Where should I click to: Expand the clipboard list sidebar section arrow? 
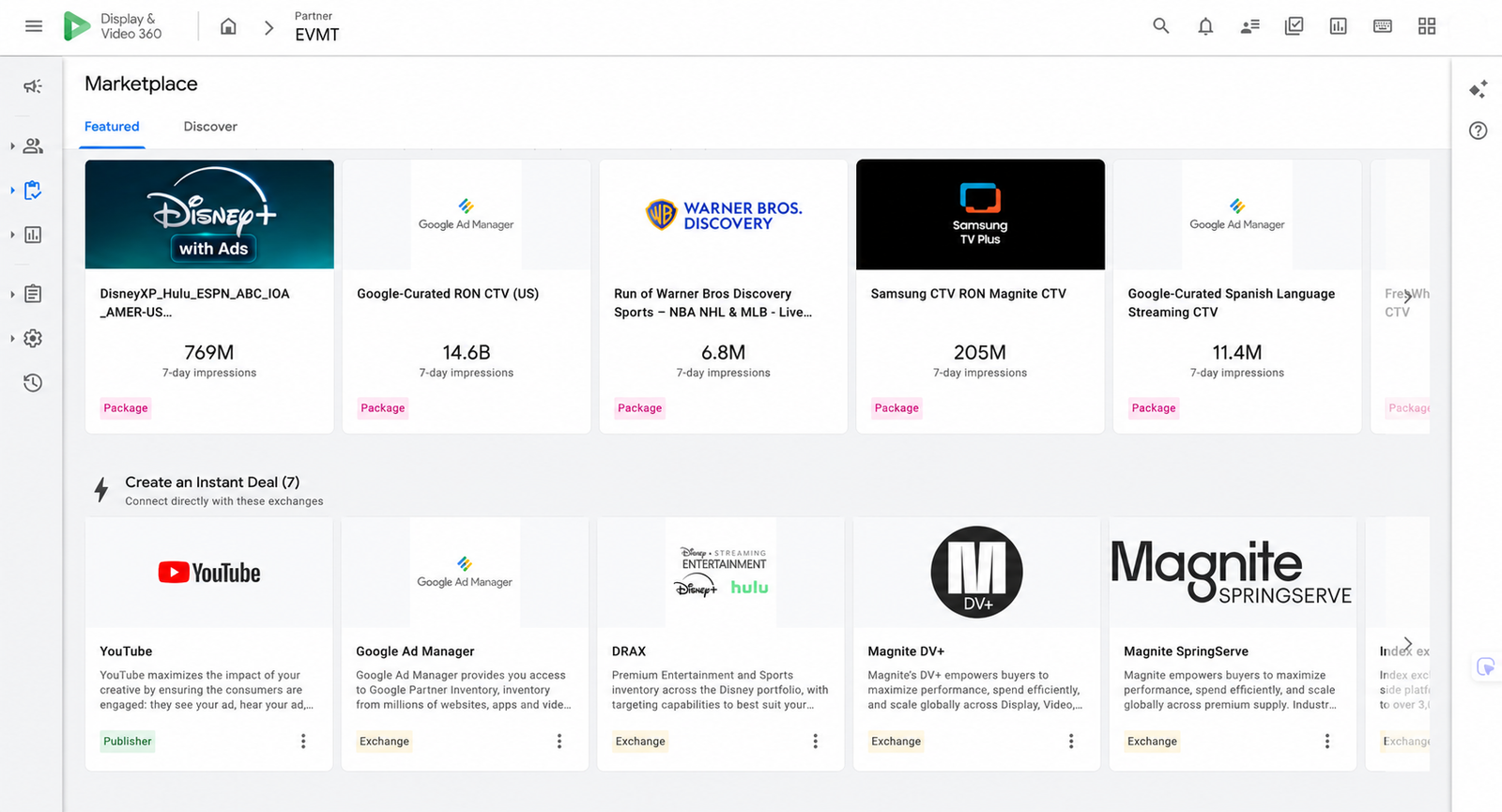click(12, 294)
